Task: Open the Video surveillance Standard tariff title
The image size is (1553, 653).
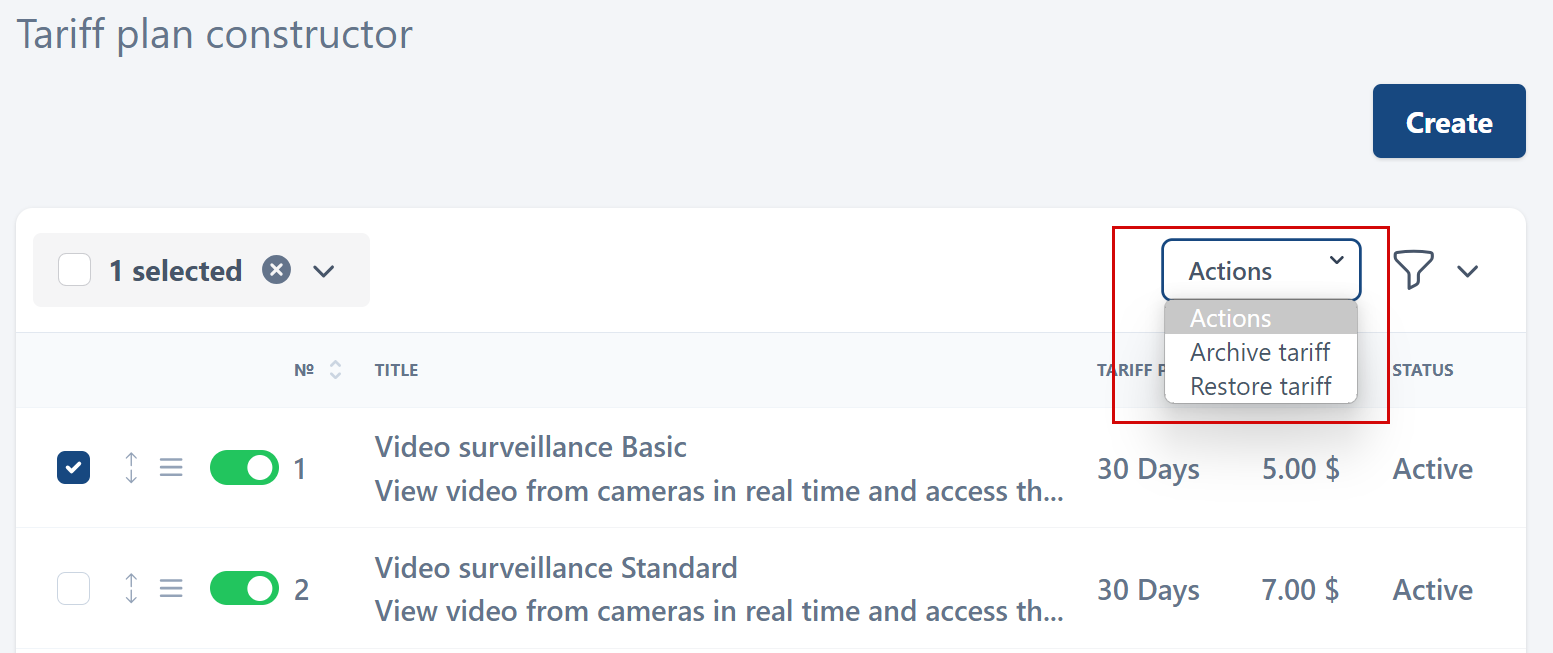Action: click(556, 567)
